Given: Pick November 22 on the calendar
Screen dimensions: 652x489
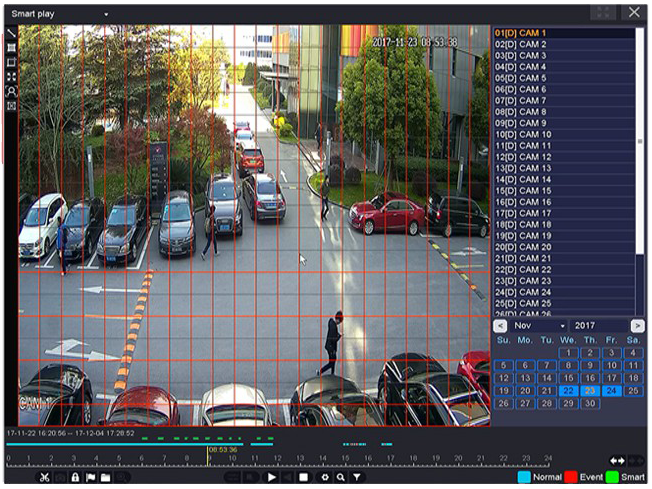Looking at the screenshot, I should click(568, 391).
